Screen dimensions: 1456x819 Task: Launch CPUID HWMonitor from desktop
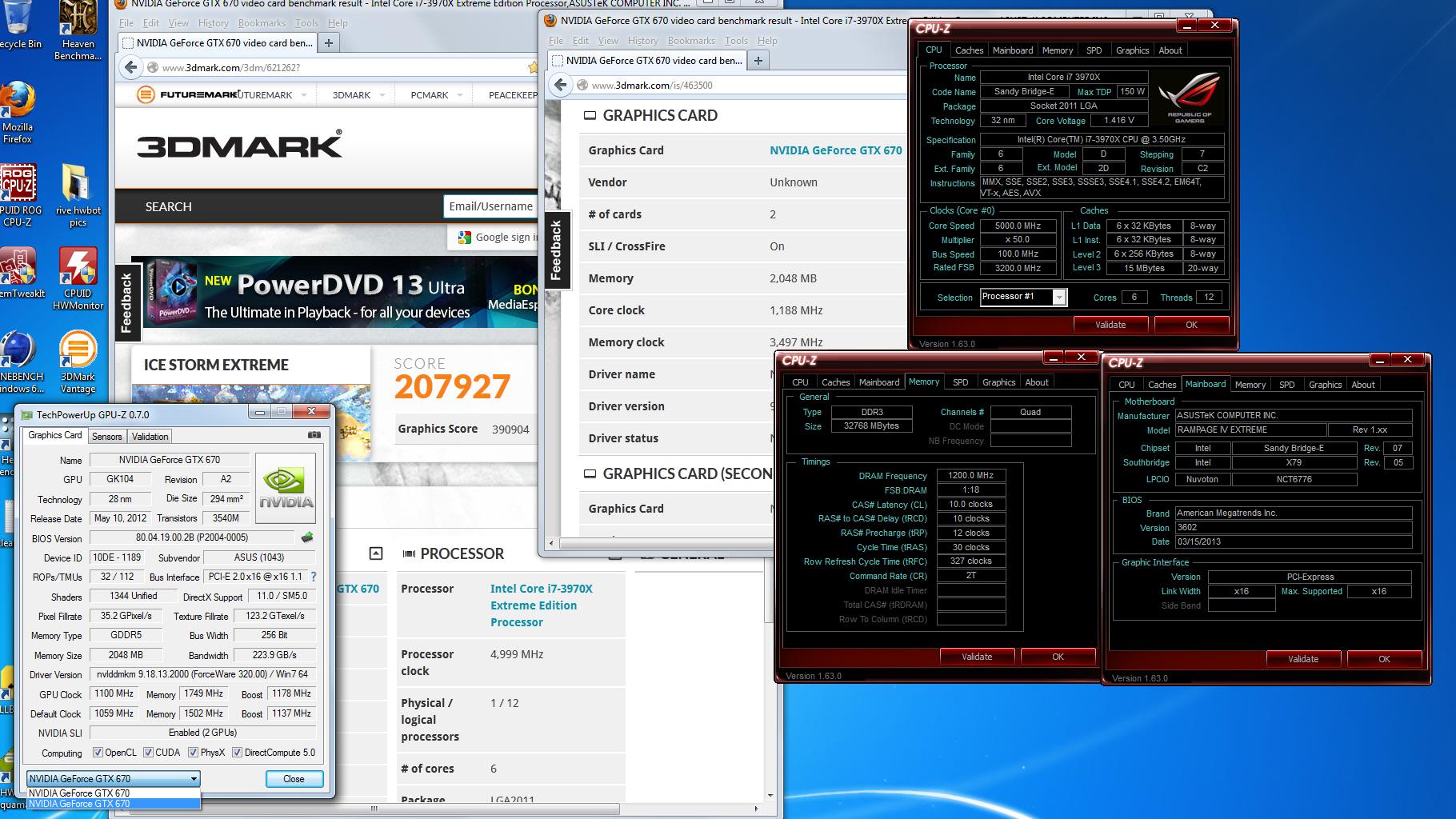pyautogui.click(x=78, y=278)
